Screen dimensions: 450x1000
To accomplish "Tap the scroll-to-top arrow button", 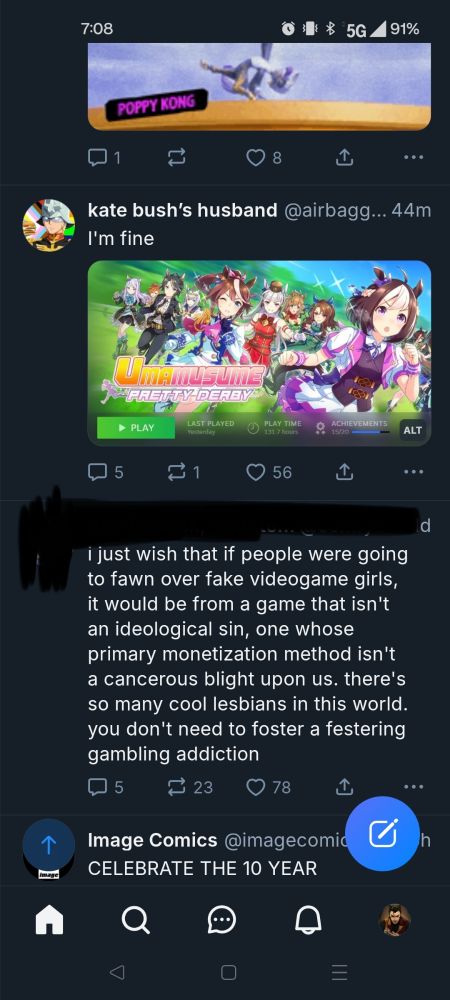I will point(49,844).
